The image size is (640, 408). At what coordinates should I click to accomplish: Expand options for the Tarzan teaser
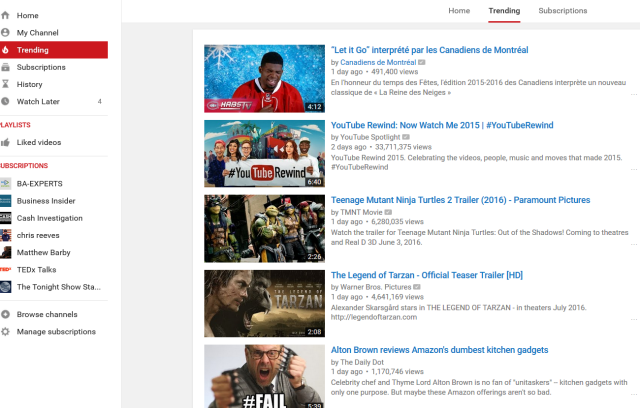634,319
